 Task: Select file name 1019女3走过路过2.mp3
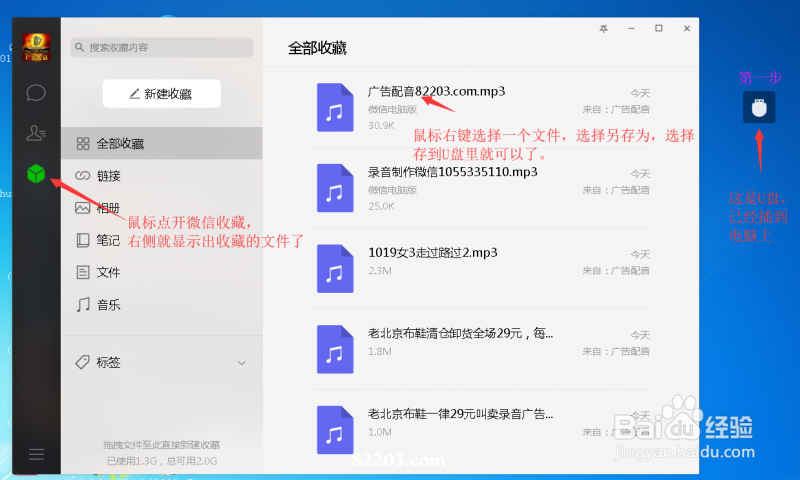[433, 252]
